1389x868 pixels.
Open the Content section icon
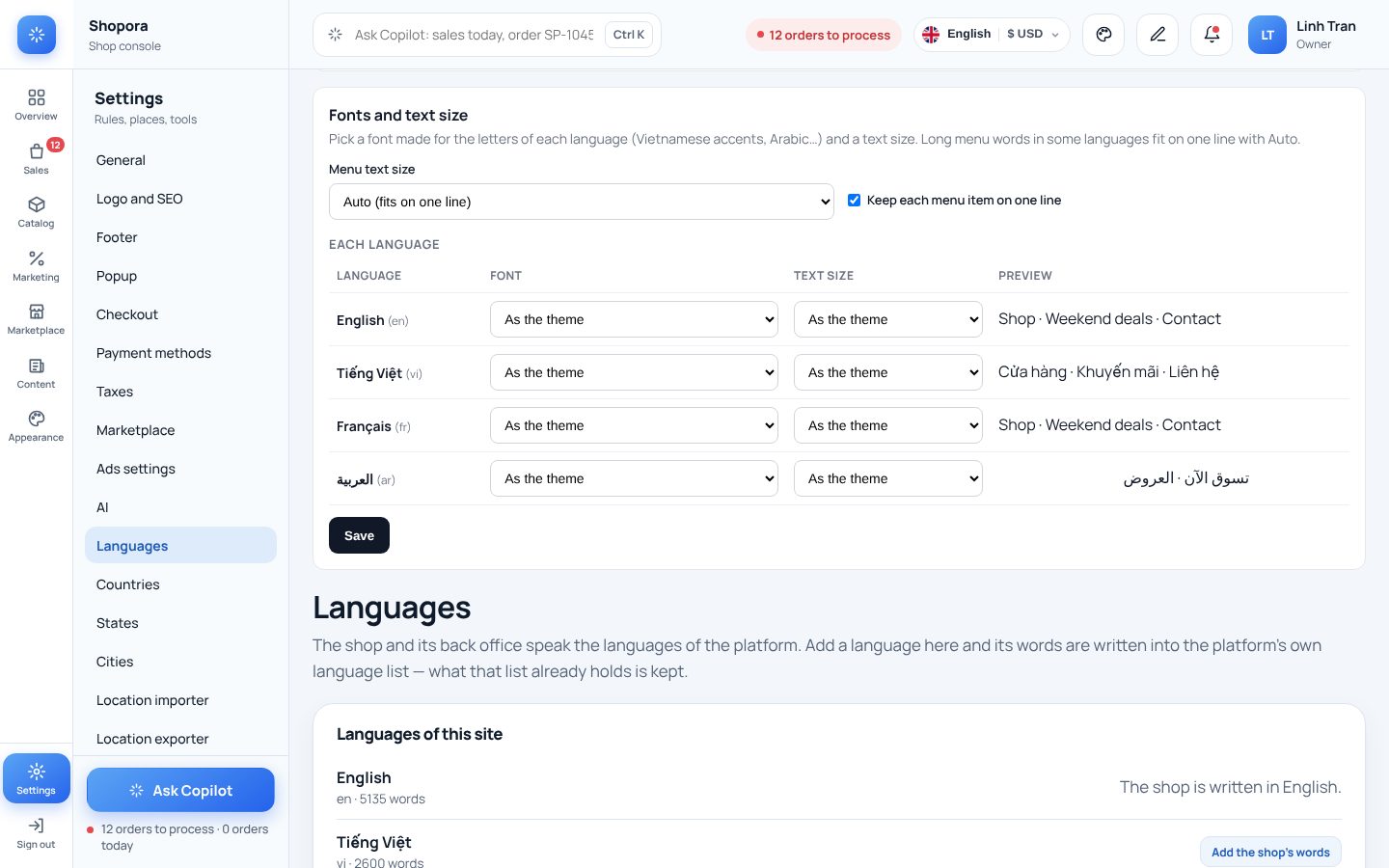click(37, 366)
